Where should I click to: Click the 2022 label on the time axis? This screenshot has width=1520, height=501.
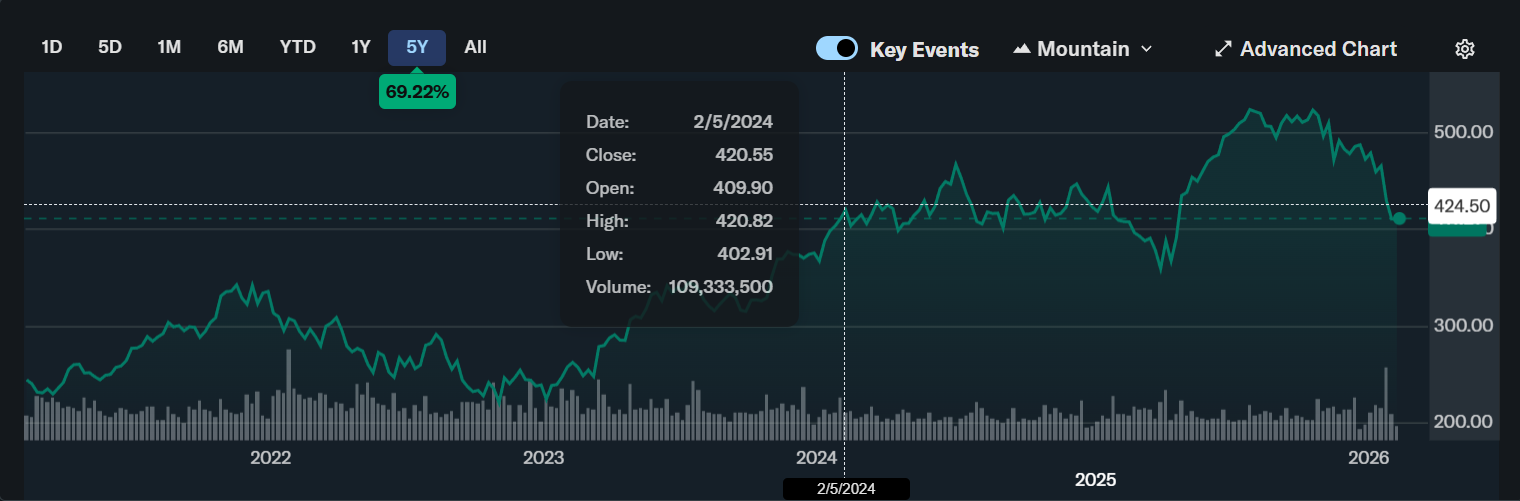(x=270, y=458)
